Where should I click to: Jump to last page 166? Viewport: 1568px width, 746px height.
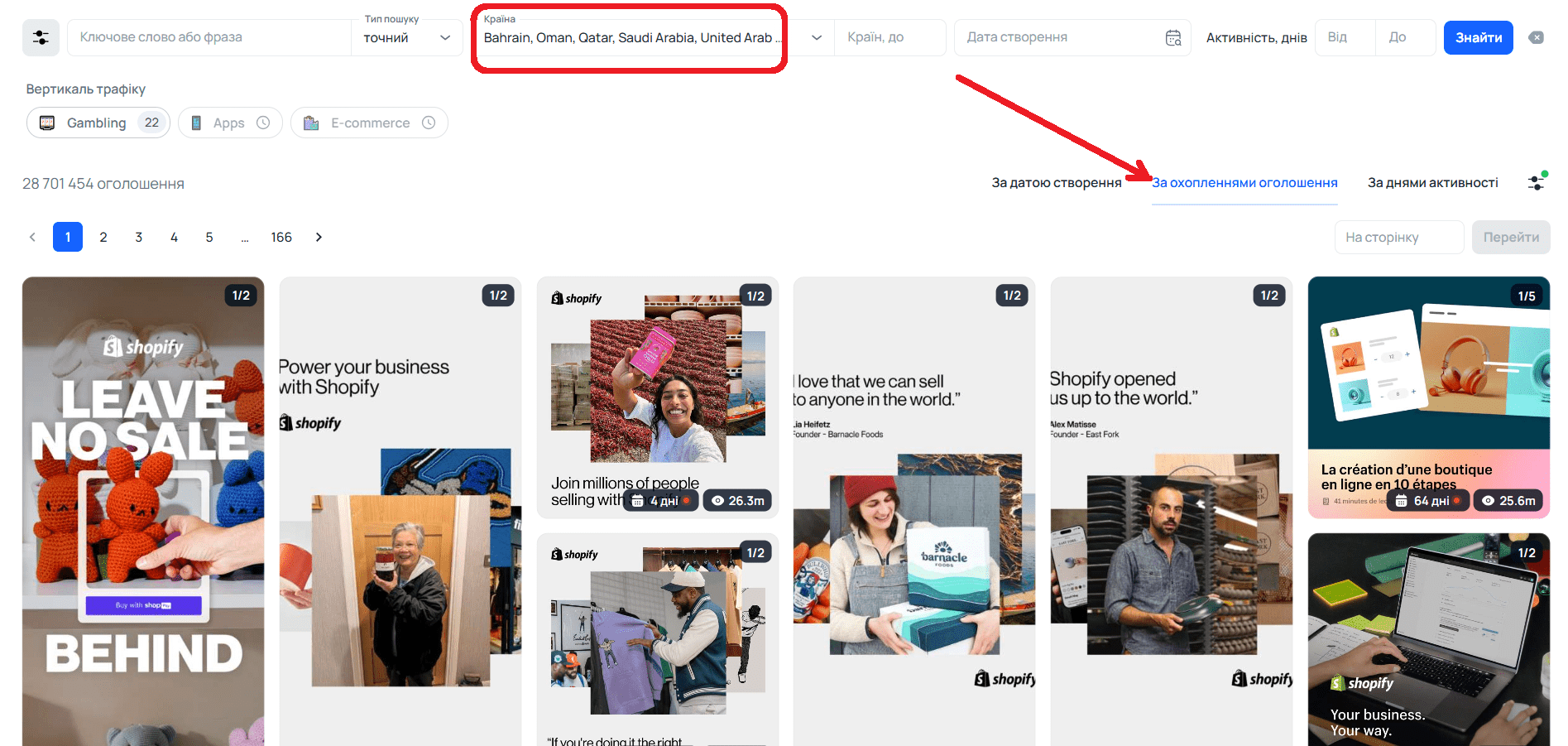[x=281, y=237]
